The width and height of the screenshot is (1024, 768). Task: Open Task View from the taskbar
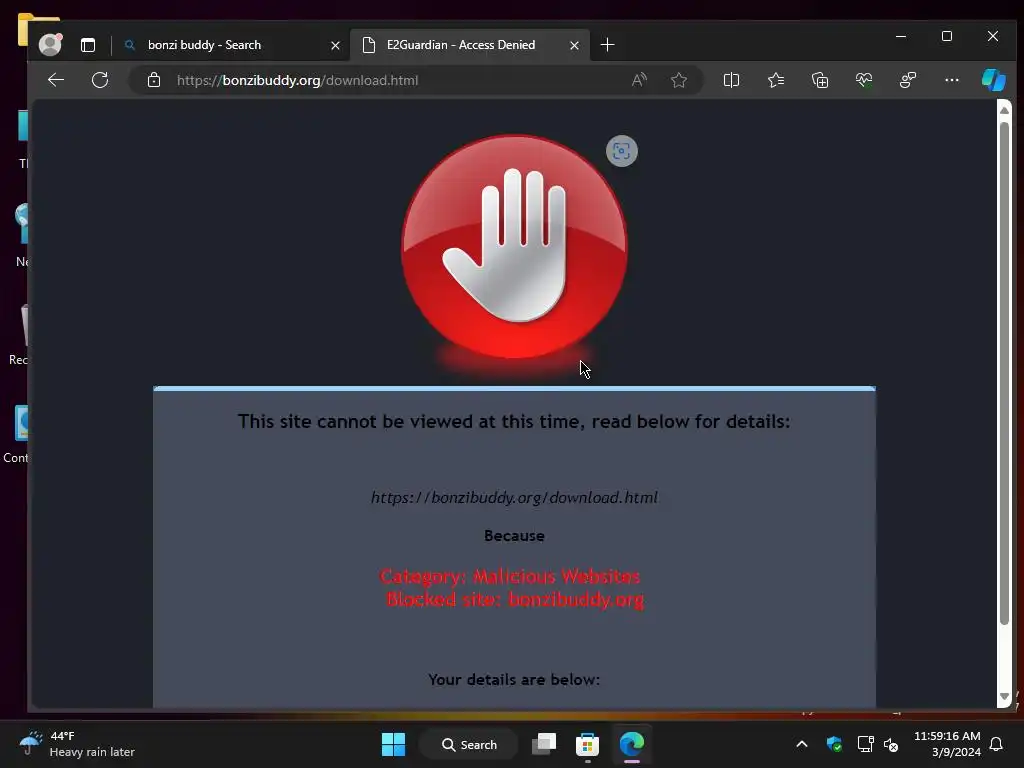(x=543, y=744)
